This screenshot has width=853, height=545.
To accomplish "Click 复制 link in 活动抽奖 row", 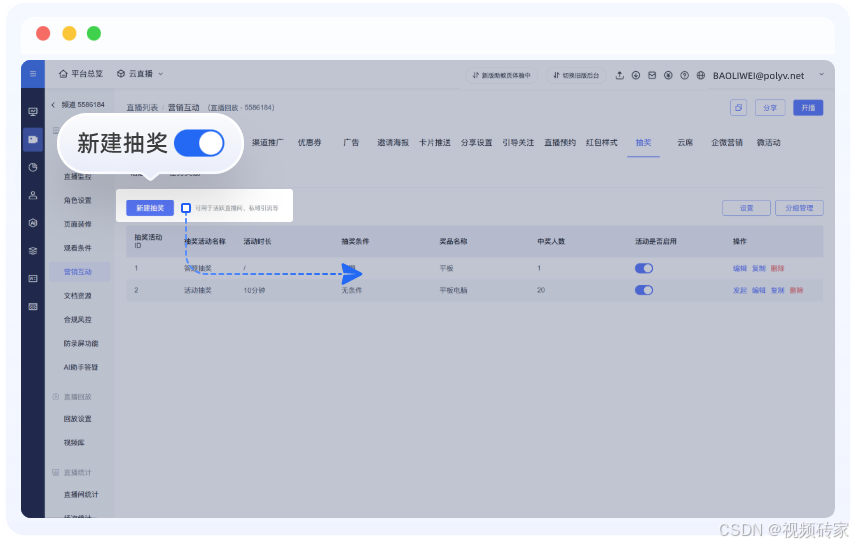I will pyautogui.click(x=777, y=290).
